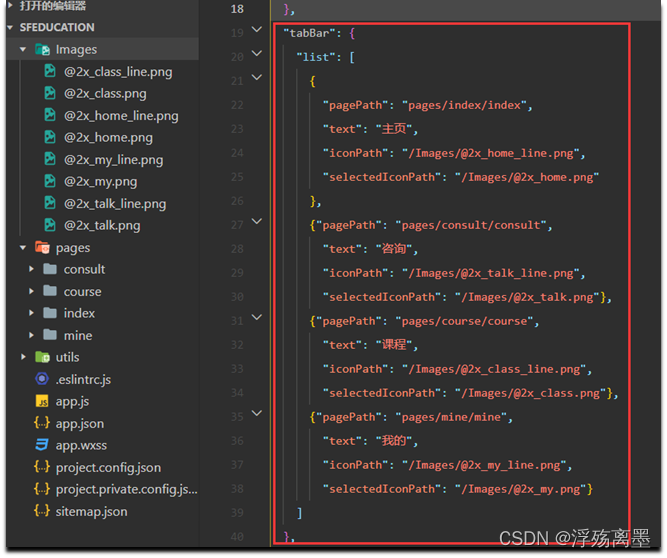Click the Images folder icon
667x558 pixels.
(x=43, y=49)
